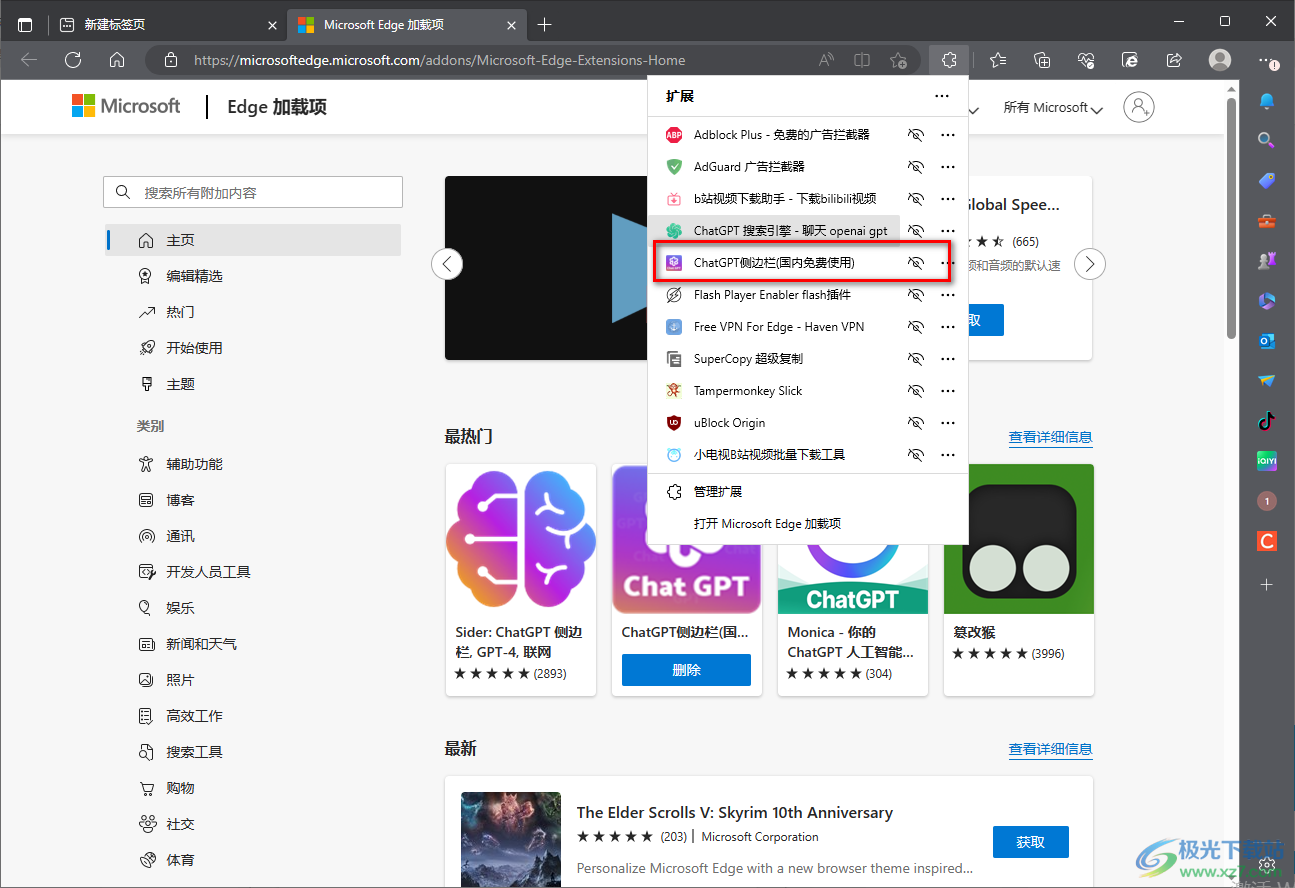Viewport: 1295px width, 888px height.
Task: Toggle visibility eye for ChatGPT侧边栏
Action: (x=915, y=263)
